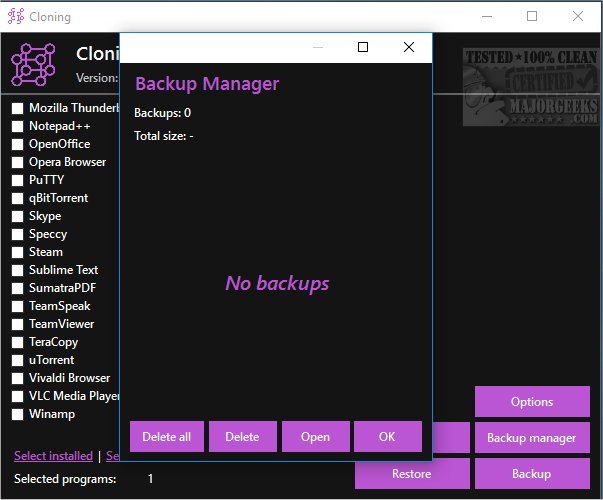Enable the Steam checkbox
The image size is (603, 500).
point(17,252)
